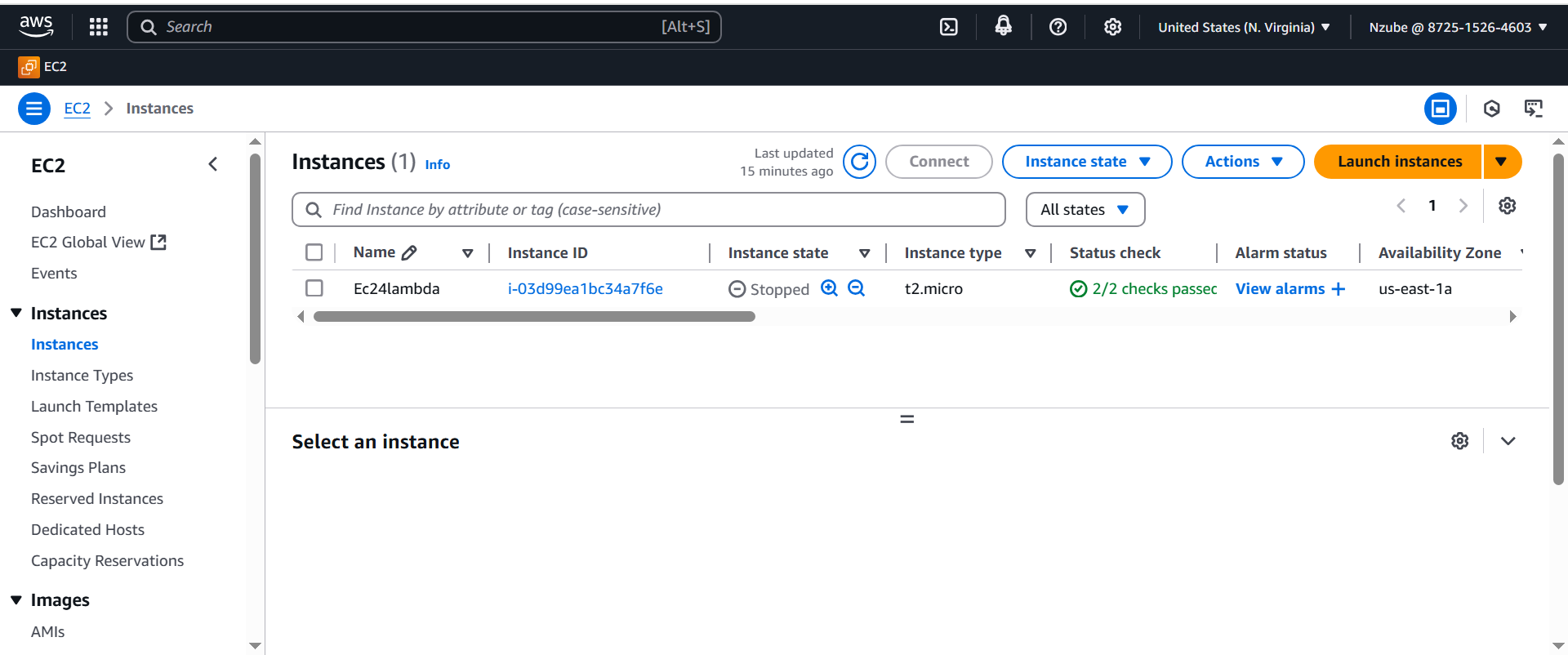Image resolution: width=1568 pixels, height=655 pixels.
Task: Open the Actions dropdown
Action: [1243, 162]
